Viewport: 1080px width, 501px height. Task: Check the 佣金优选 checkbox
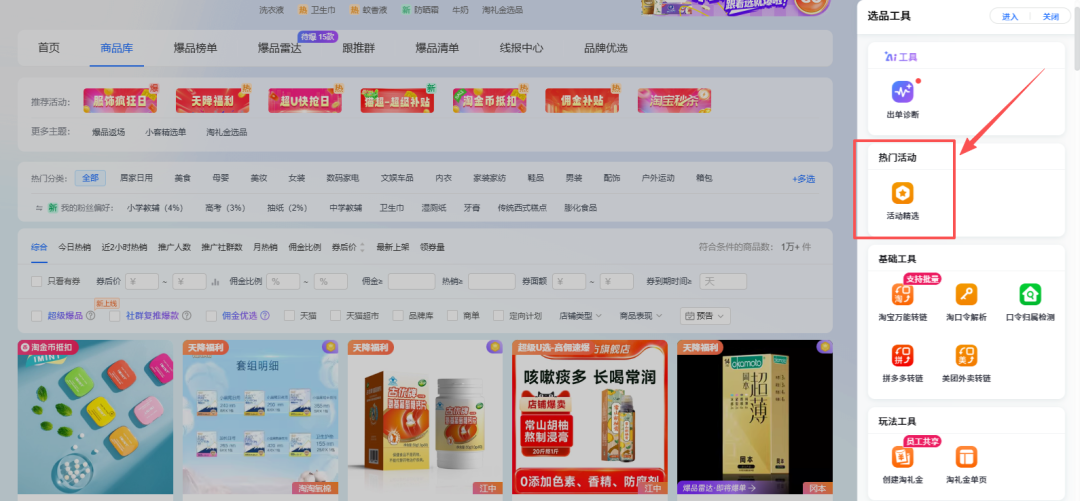pyautogui.click(x=211, y=316)
